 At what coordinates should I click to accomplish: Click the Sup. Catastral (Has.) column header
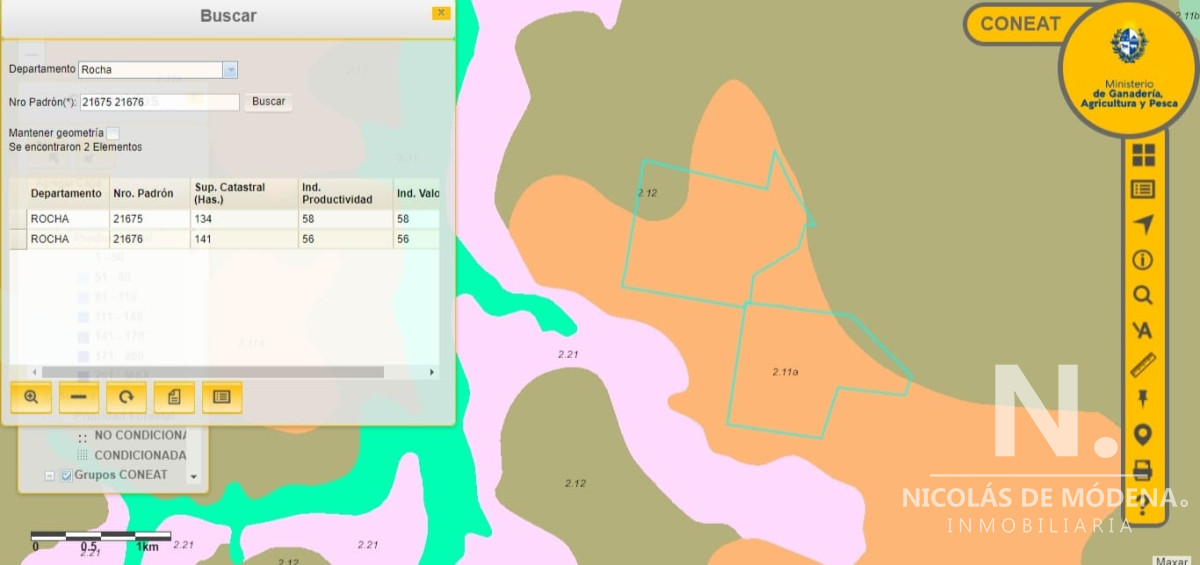(244, 193)
